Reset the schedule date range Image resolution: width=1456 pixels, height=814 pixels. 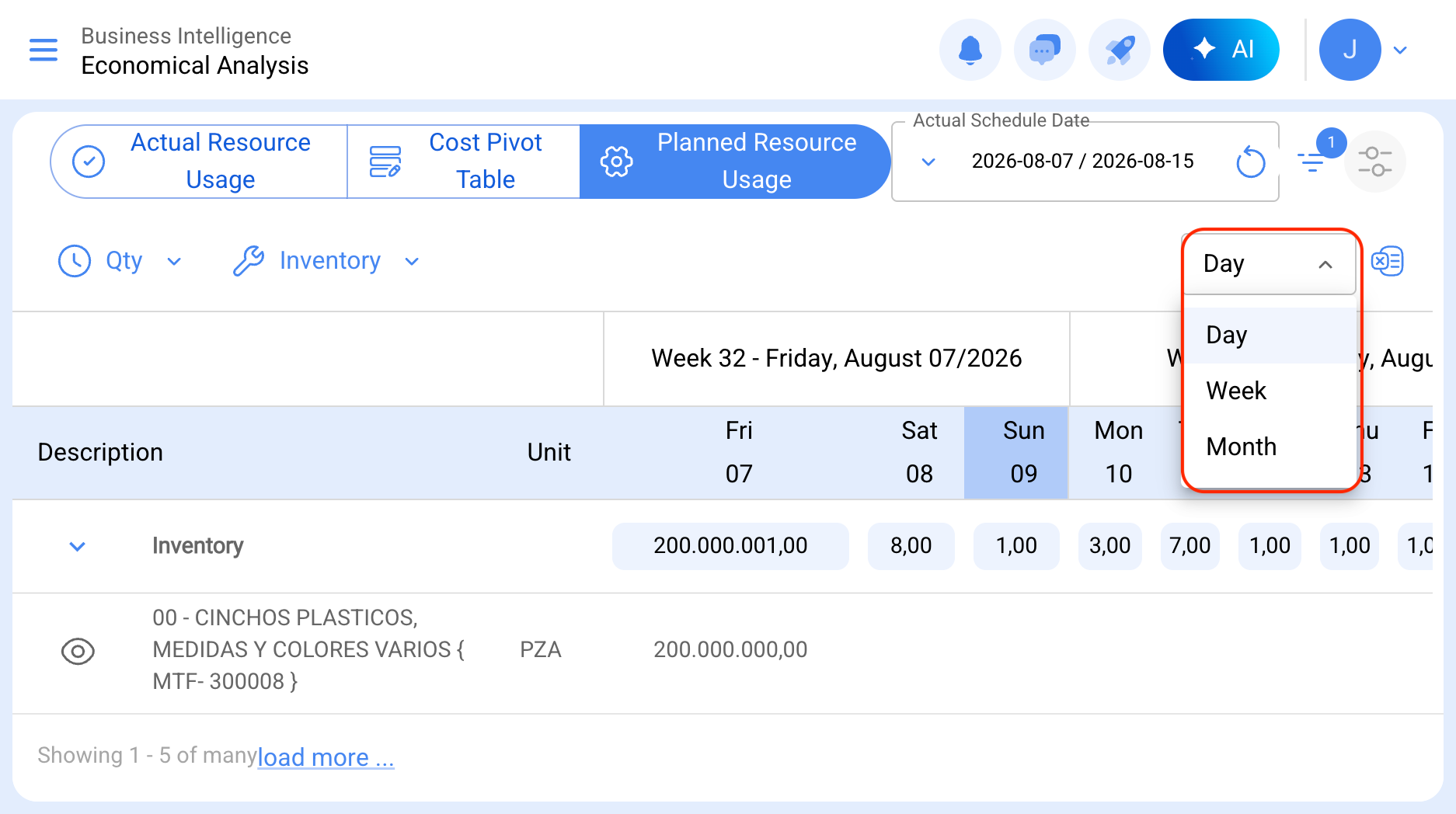(x=1250, y=162)
